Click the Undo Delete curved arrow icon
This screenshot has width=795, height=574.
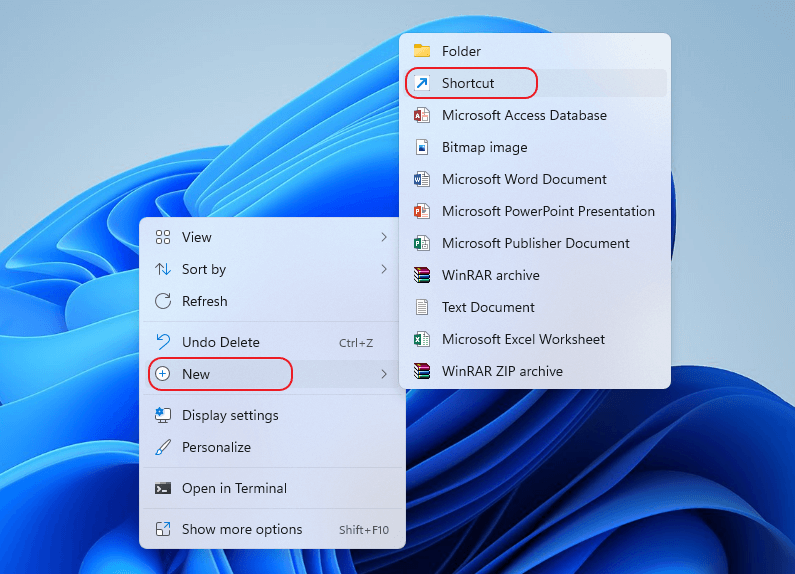point(163,342)
